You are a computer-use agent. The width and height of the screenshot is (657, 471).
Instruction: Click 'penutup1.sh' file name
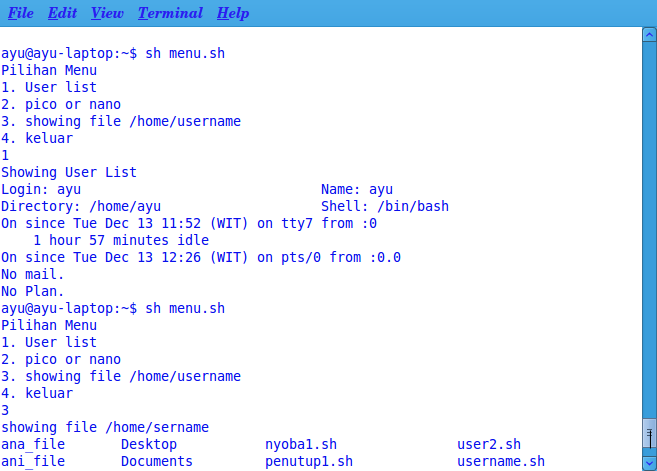tap(309, 461)
